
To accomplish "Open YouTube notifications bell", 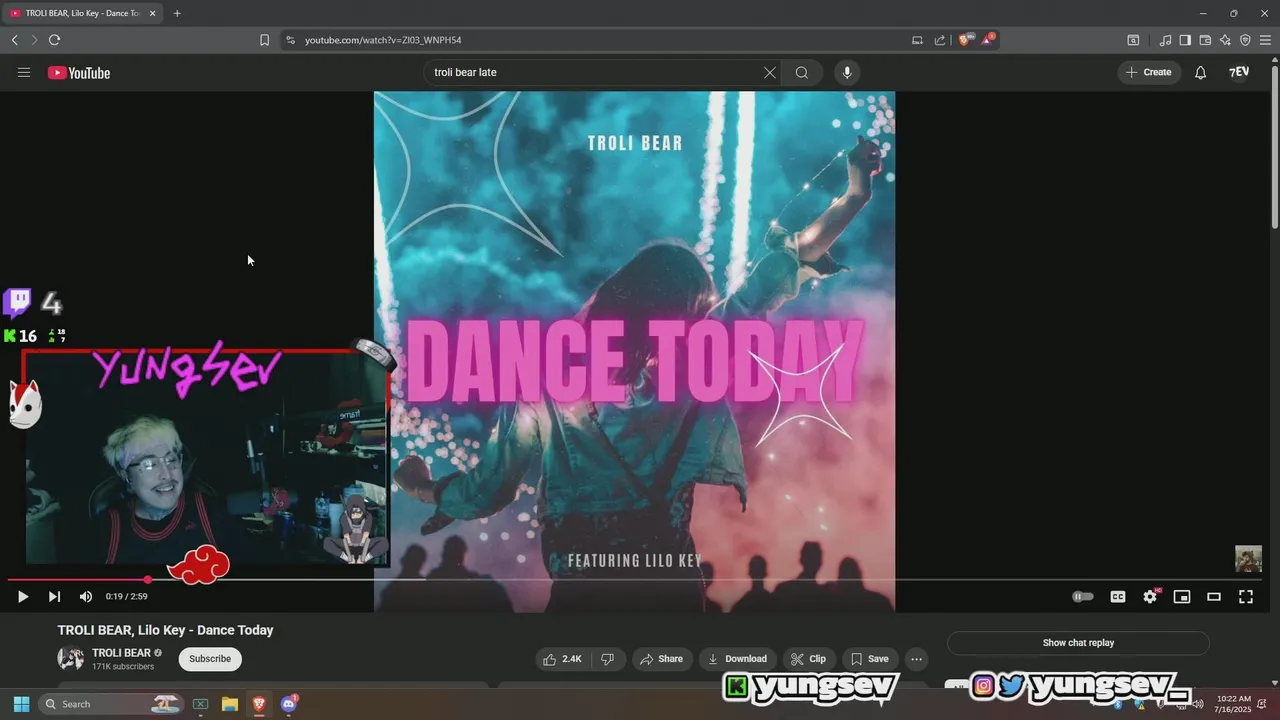I will 1201,72.
